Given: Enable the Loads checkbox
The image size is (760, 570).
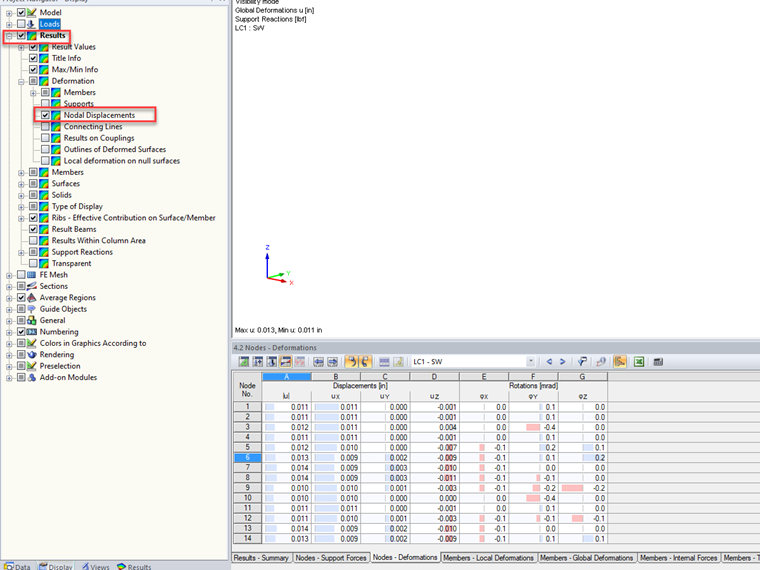Looking at the screenshot, I should click(21, 24).
